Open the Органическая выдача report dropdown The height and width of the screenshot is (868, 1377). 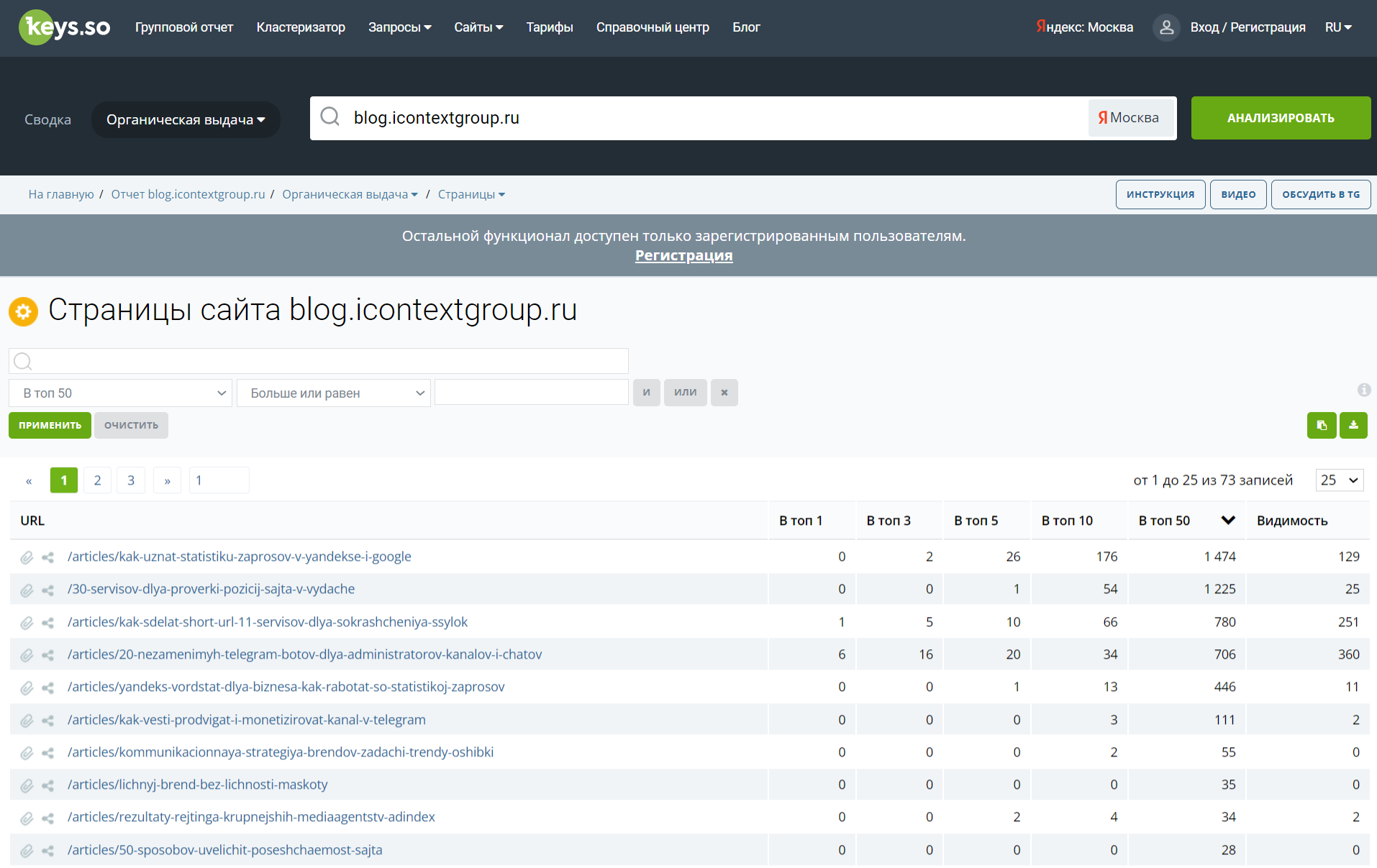pos(186,119)
